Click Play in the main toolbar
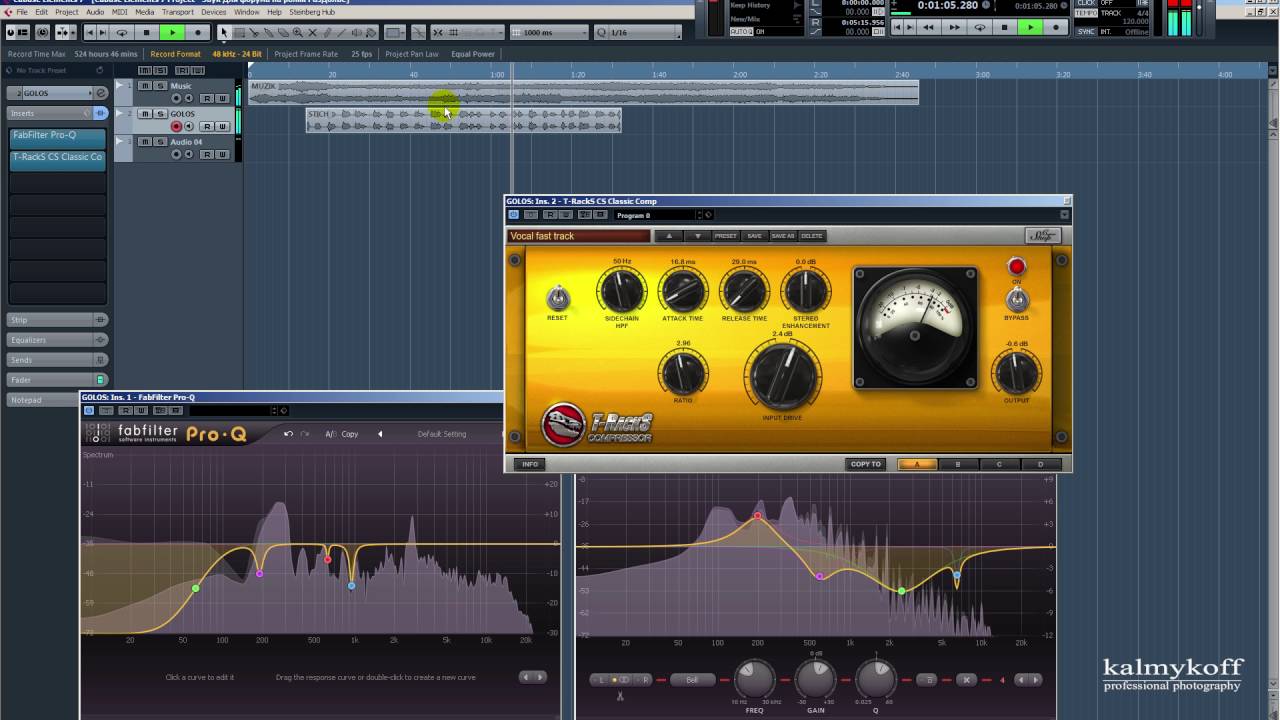 (172, 33)
